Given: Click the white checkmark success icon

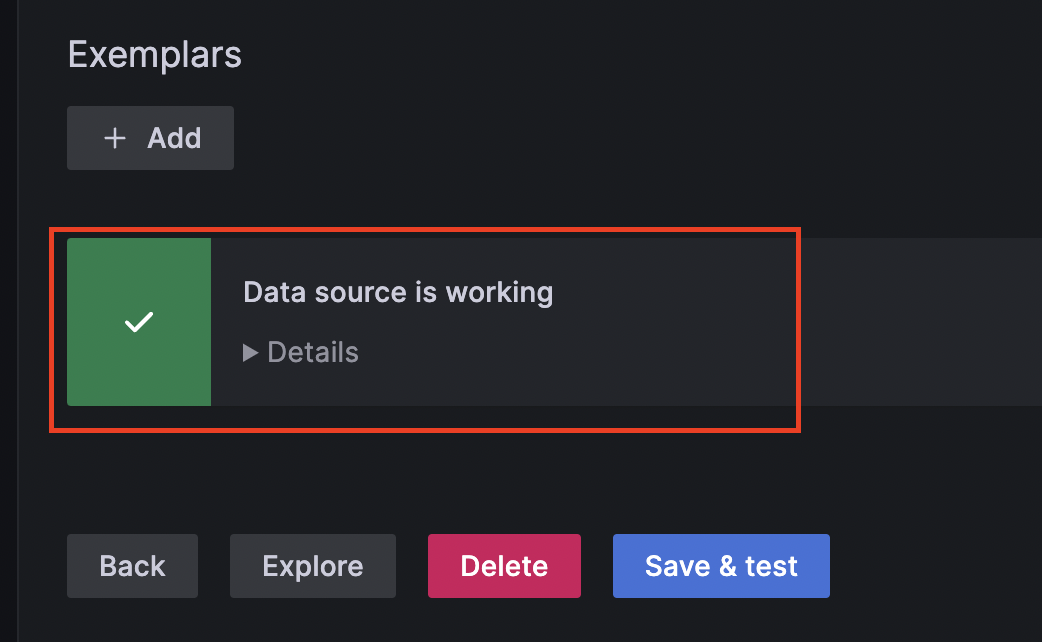Looking at the screenshot, I should click(x=139, y=322).
